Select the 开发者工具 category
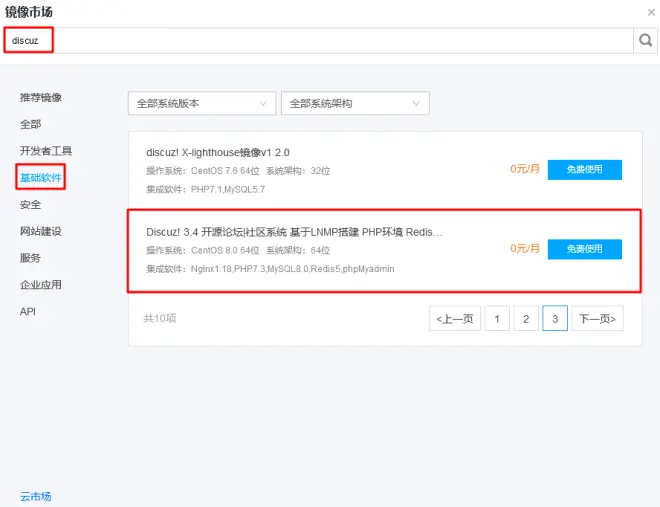 pos(46,151)
